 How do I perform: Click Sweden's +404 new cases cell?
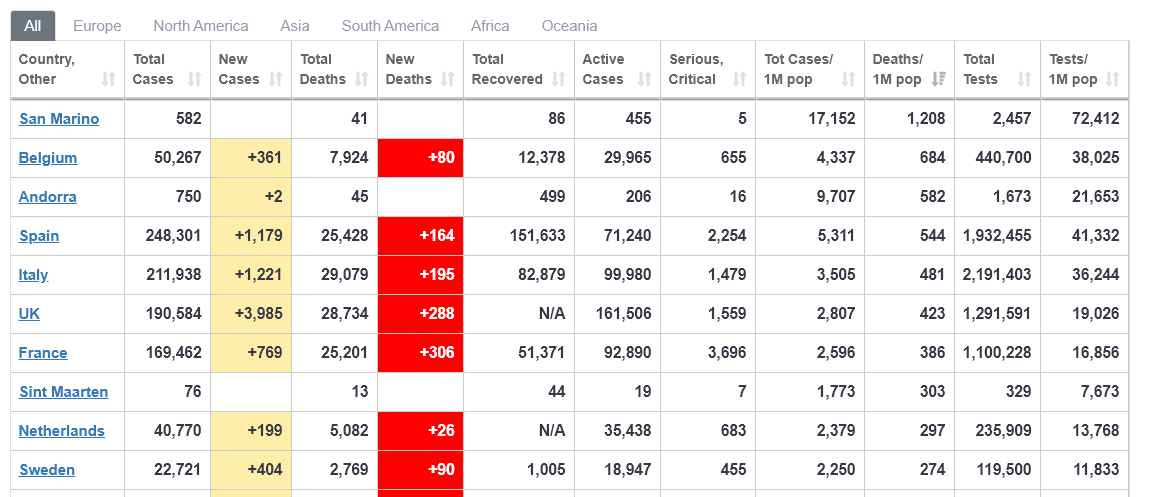tap(251, 470)
